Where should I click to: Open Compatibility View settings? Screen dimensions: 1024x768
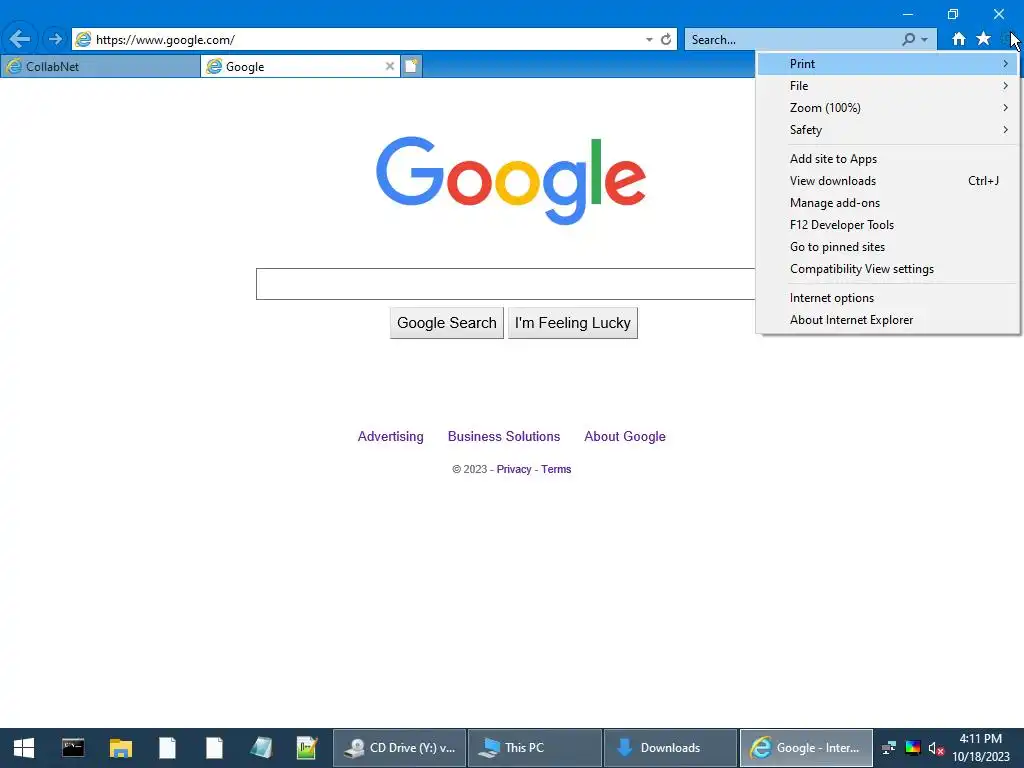pos(888,269)
